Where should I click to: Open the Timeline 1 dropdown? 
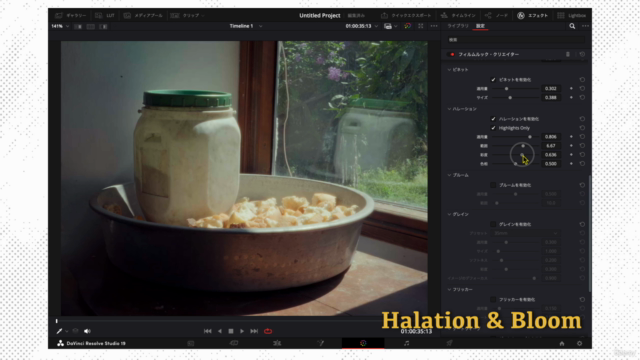246,26
